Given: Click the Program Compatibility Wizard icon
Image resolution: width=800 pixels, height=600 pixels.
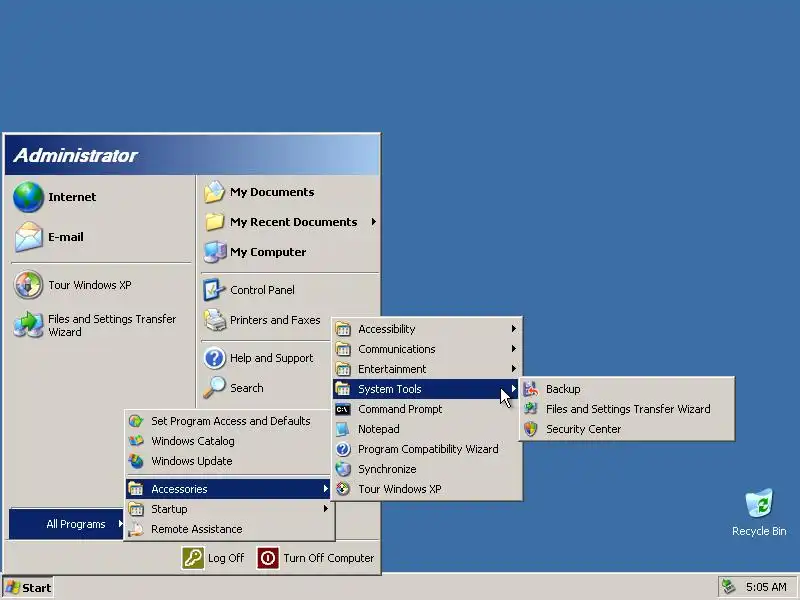Looking at the screenshot, I should pyautogui.click(x=343, y=449).
